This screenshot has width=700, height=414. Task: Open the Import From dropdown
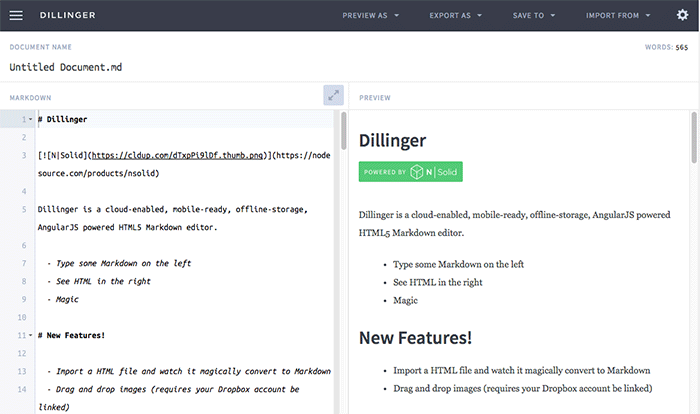[618, 15]
